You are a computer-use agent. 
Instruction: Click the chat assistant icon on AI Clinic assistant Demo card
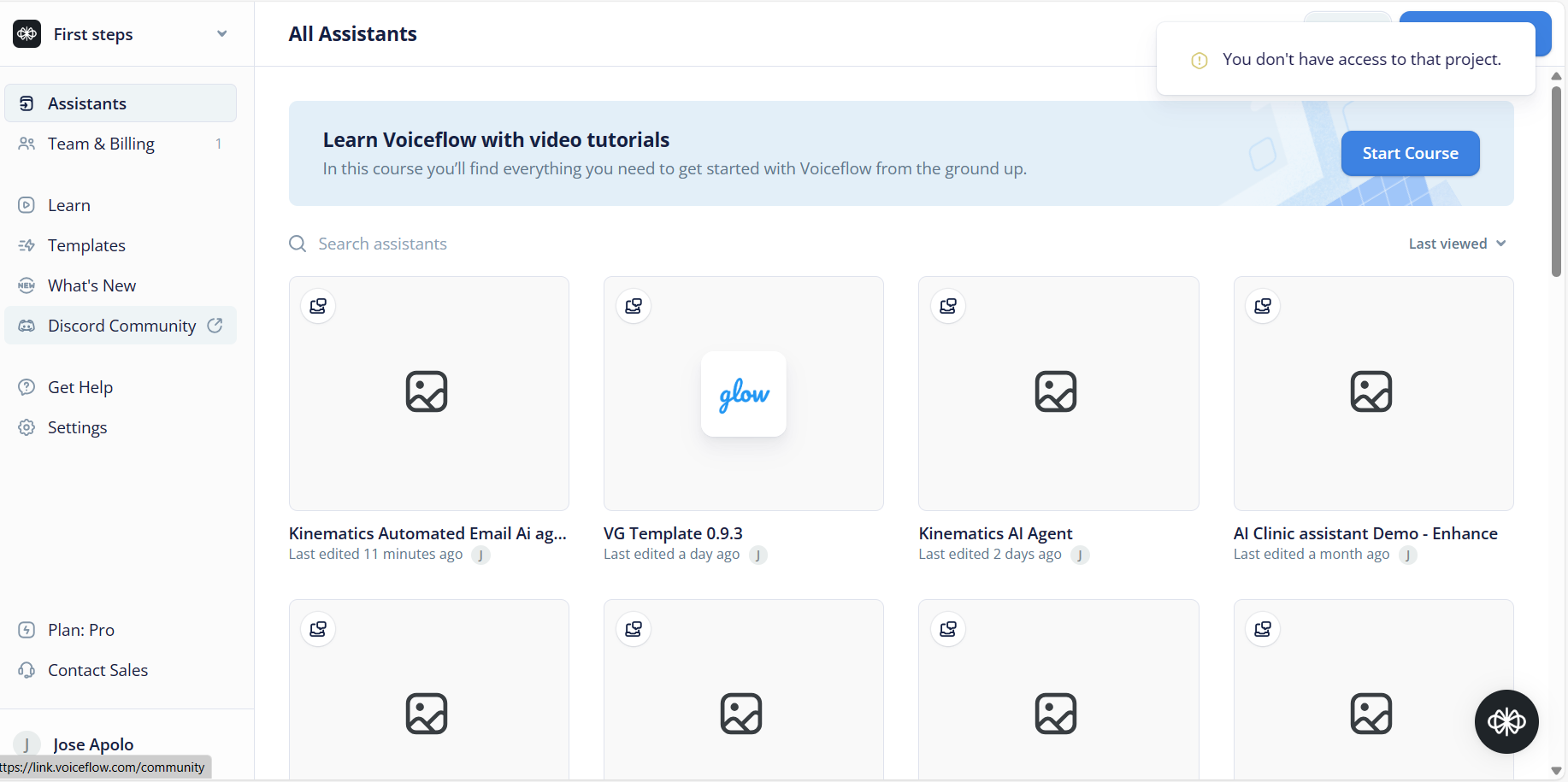1263,306
